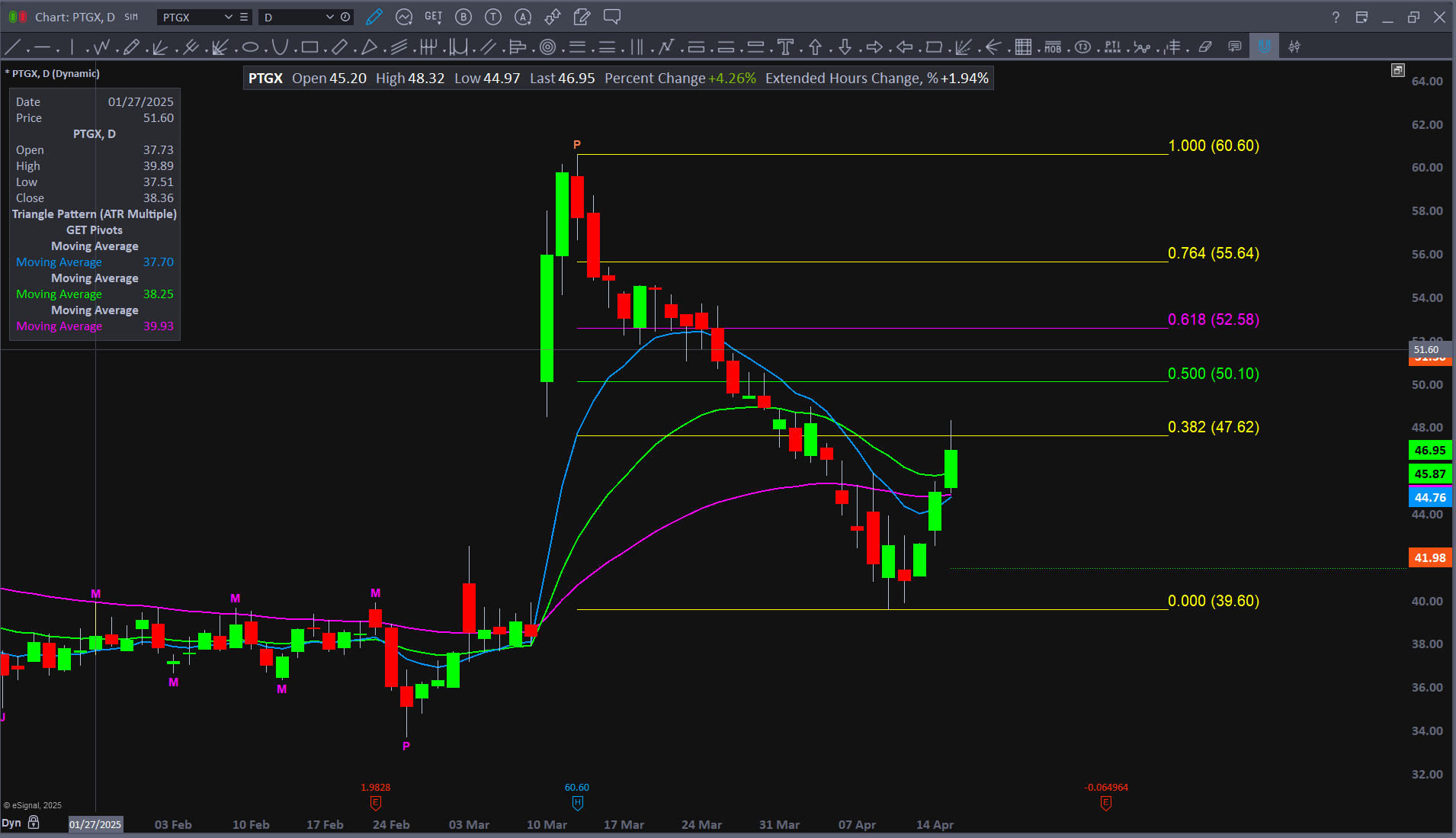Select the up arrow marker tool

(815, 47)
